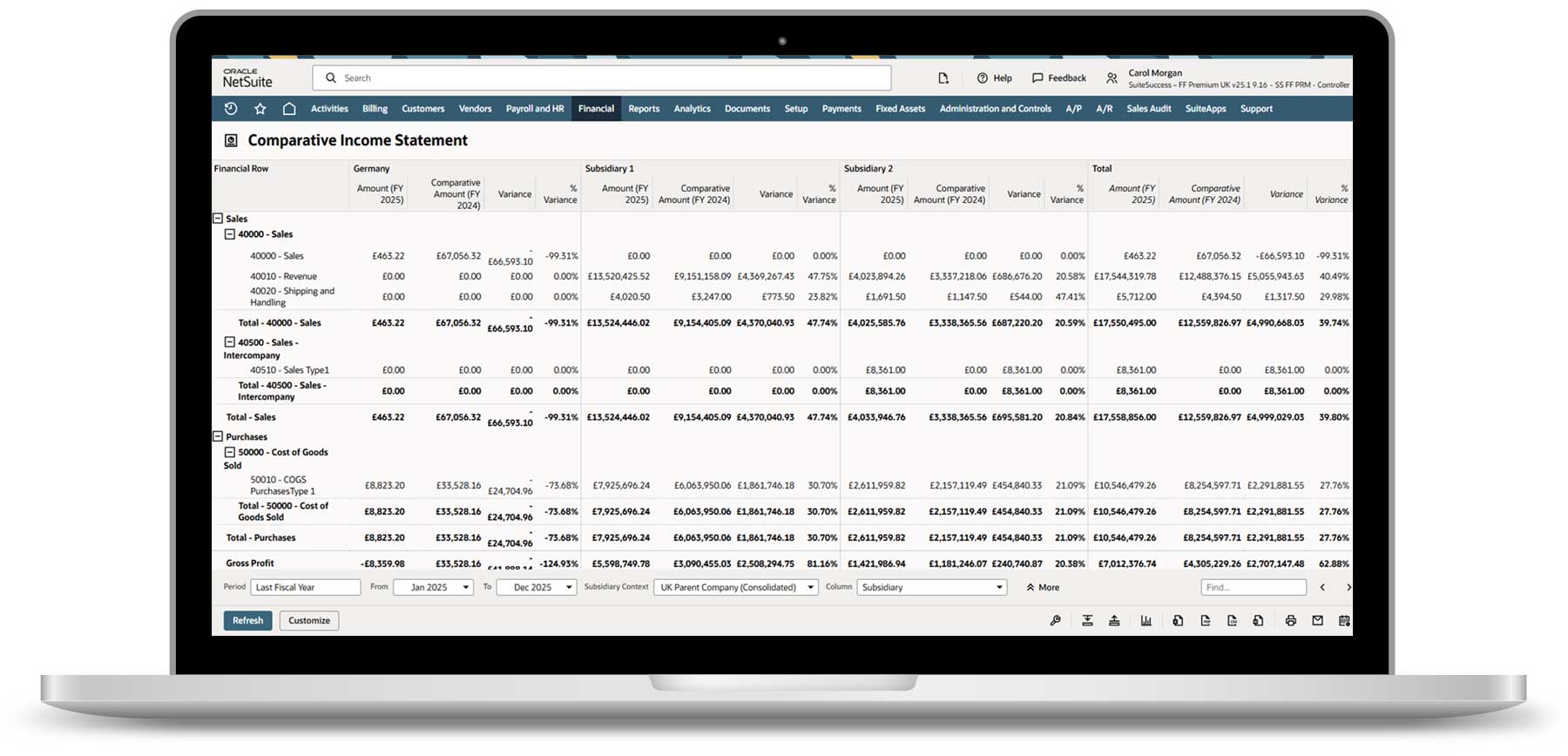Click the Find... input field
Screen dimensions: 1568x756
1254,588
